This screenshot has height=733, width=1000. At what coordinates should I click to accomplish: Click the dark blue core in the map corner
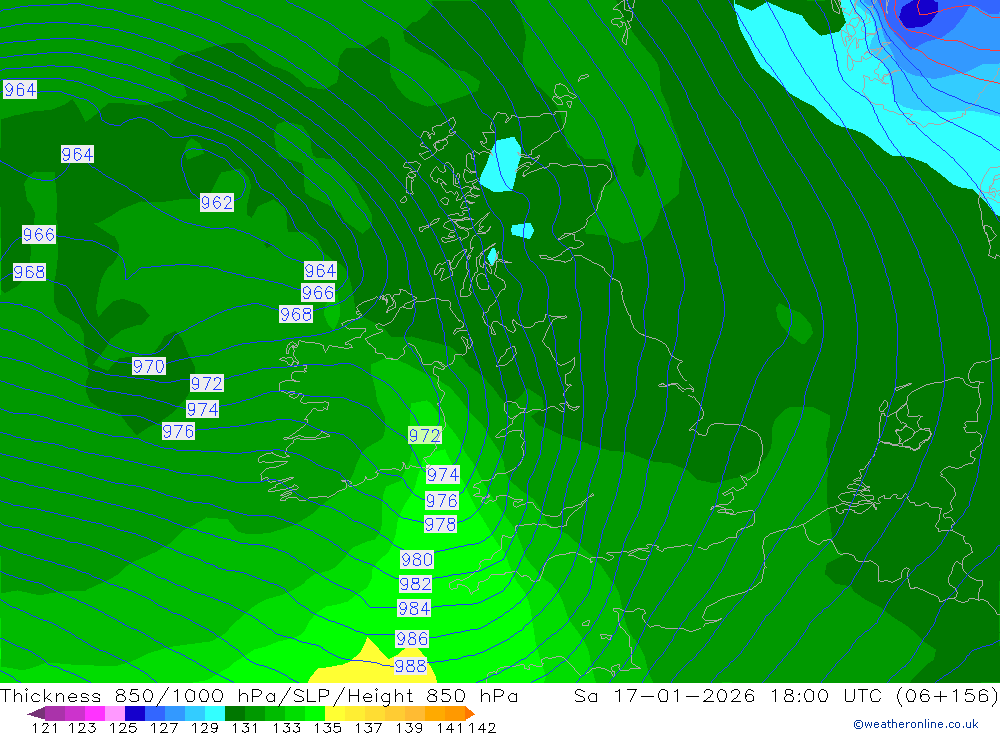918,13
